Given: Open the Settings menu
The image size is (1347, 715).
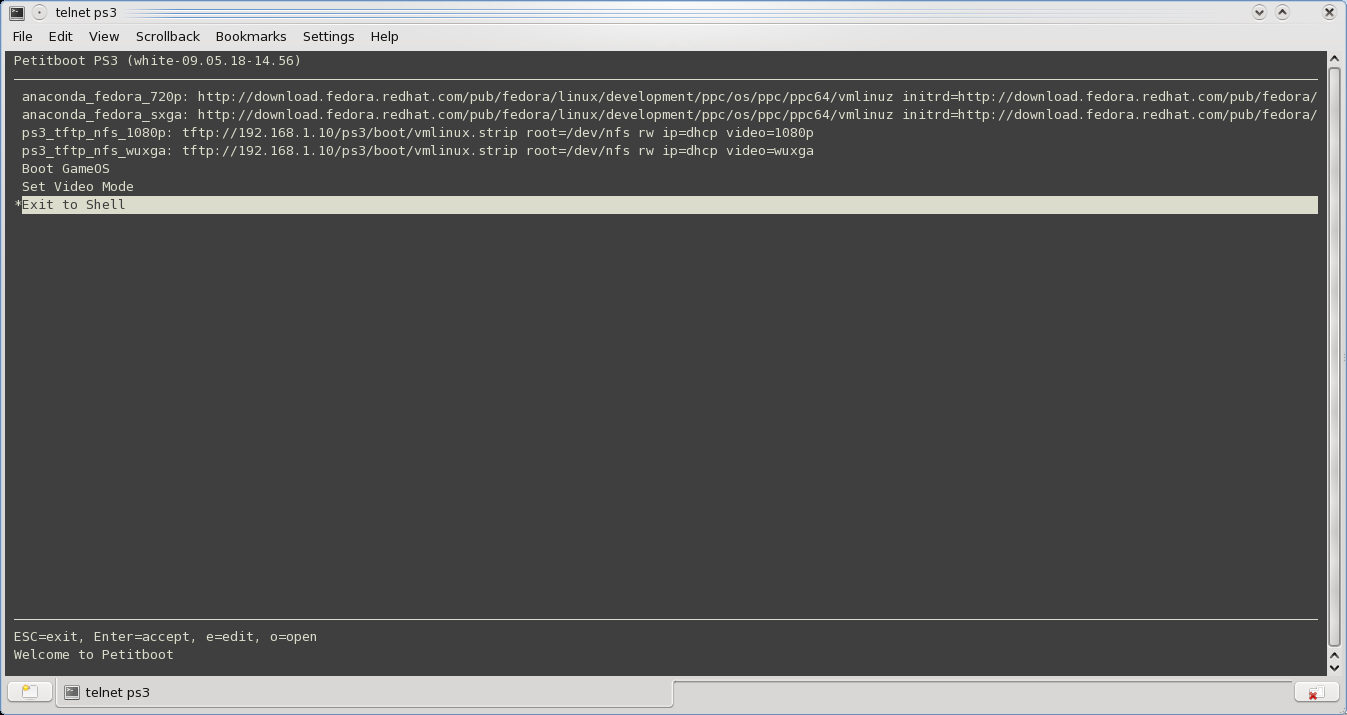Looking at the screenshot, I should [x=328, y=36].
